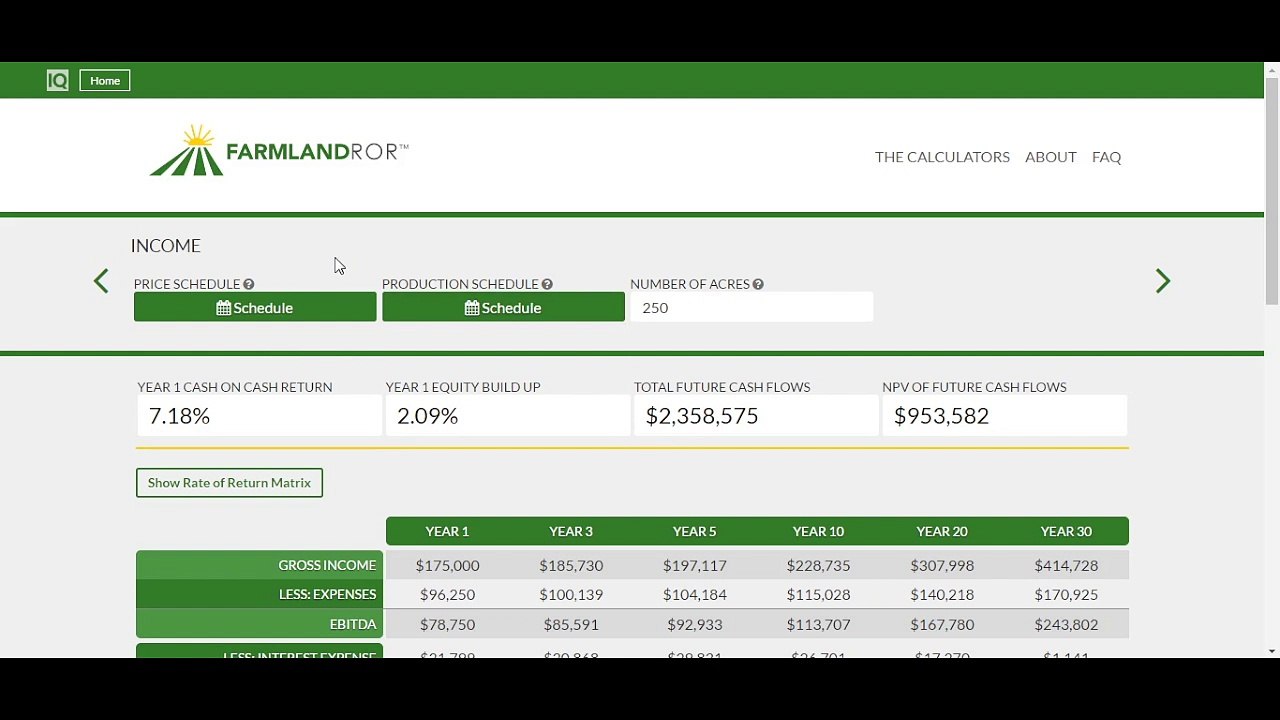The image size is (1280, 720).
Task: Show Rate of Return Matrix
Action: pyautogui.click(x=229, y=483)
